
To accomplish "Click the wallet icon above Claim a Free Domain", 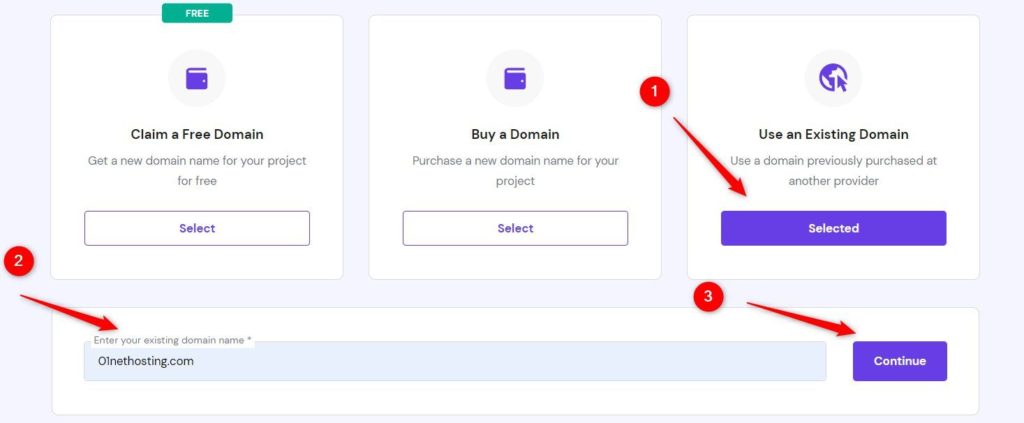I will click(197, 78).
